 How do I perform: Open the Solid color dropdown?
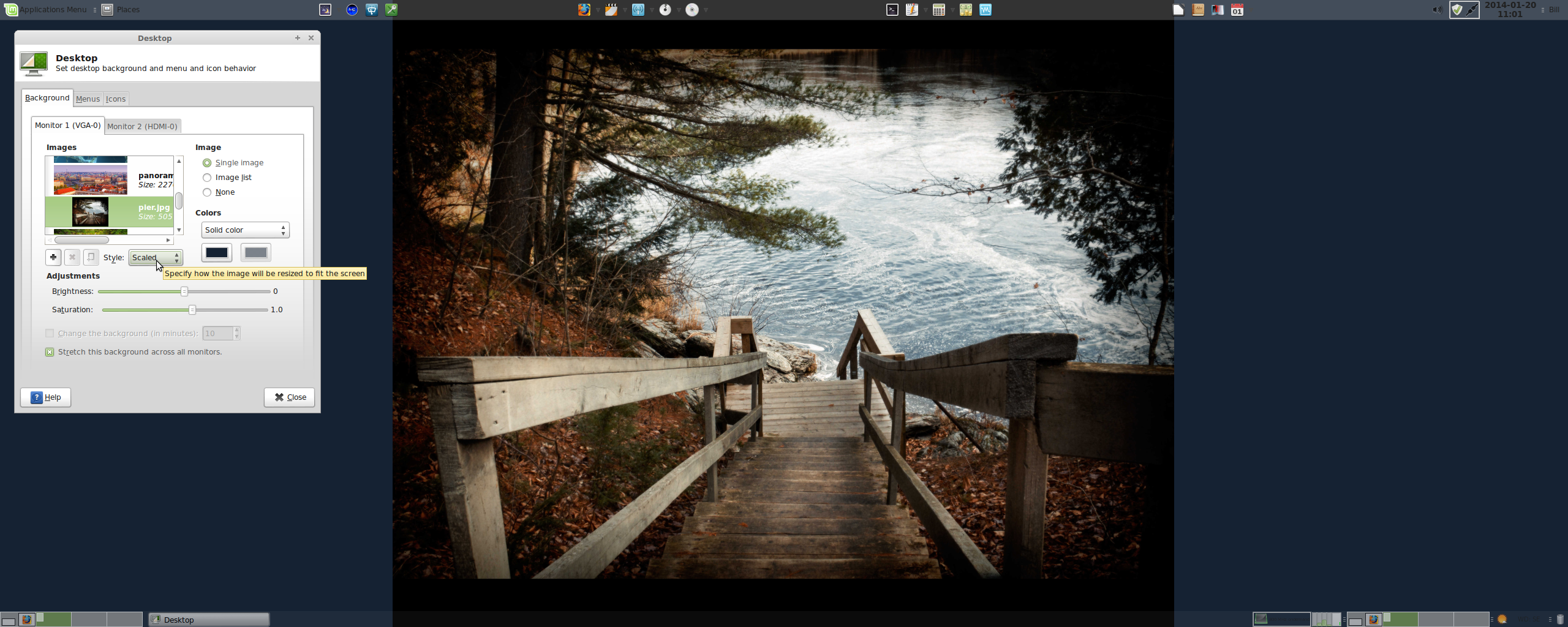click(x=245, y=230)
